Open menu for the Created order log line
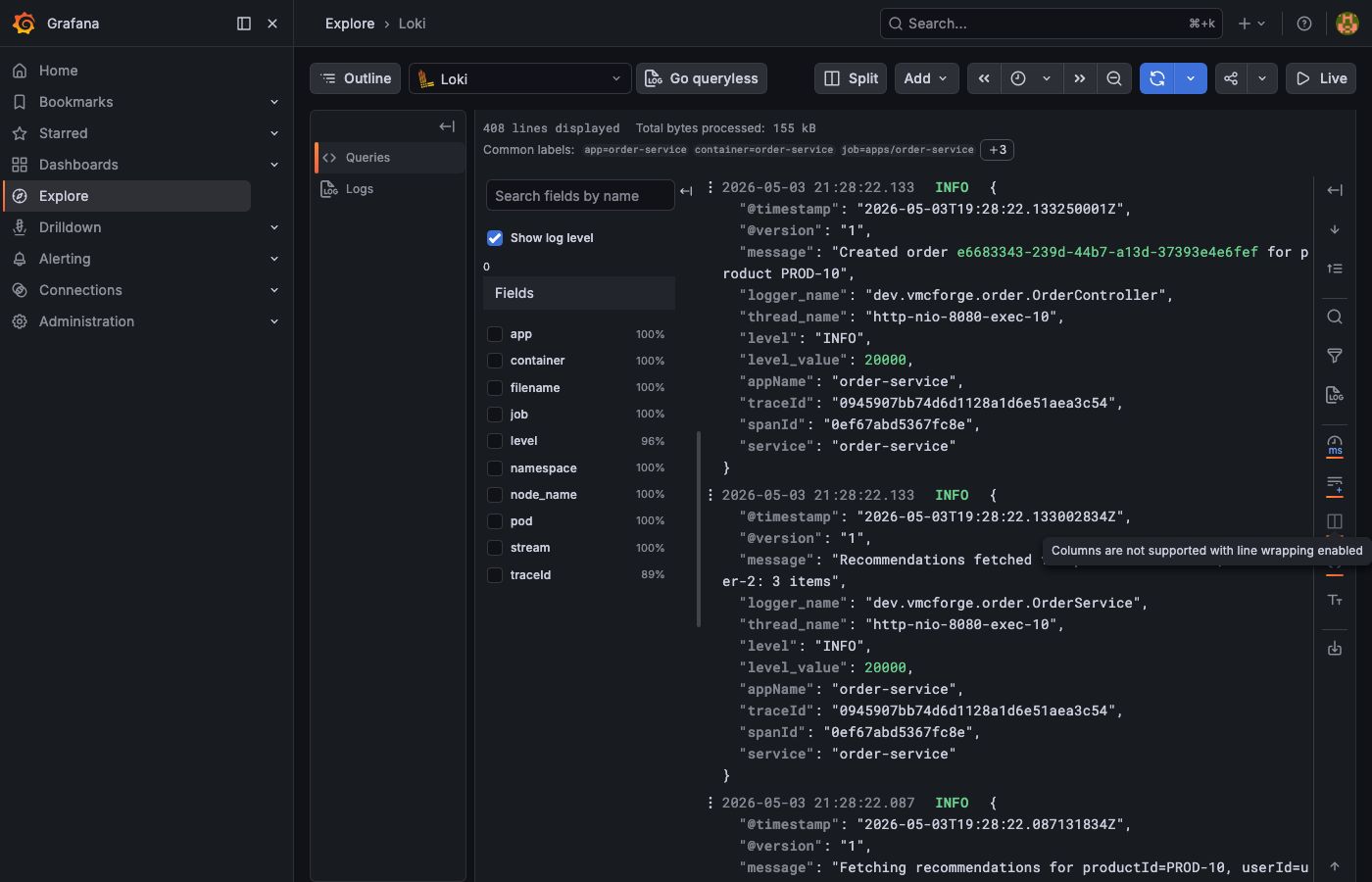This screenshot has height=882, width=1372. (x=710, y=187)
